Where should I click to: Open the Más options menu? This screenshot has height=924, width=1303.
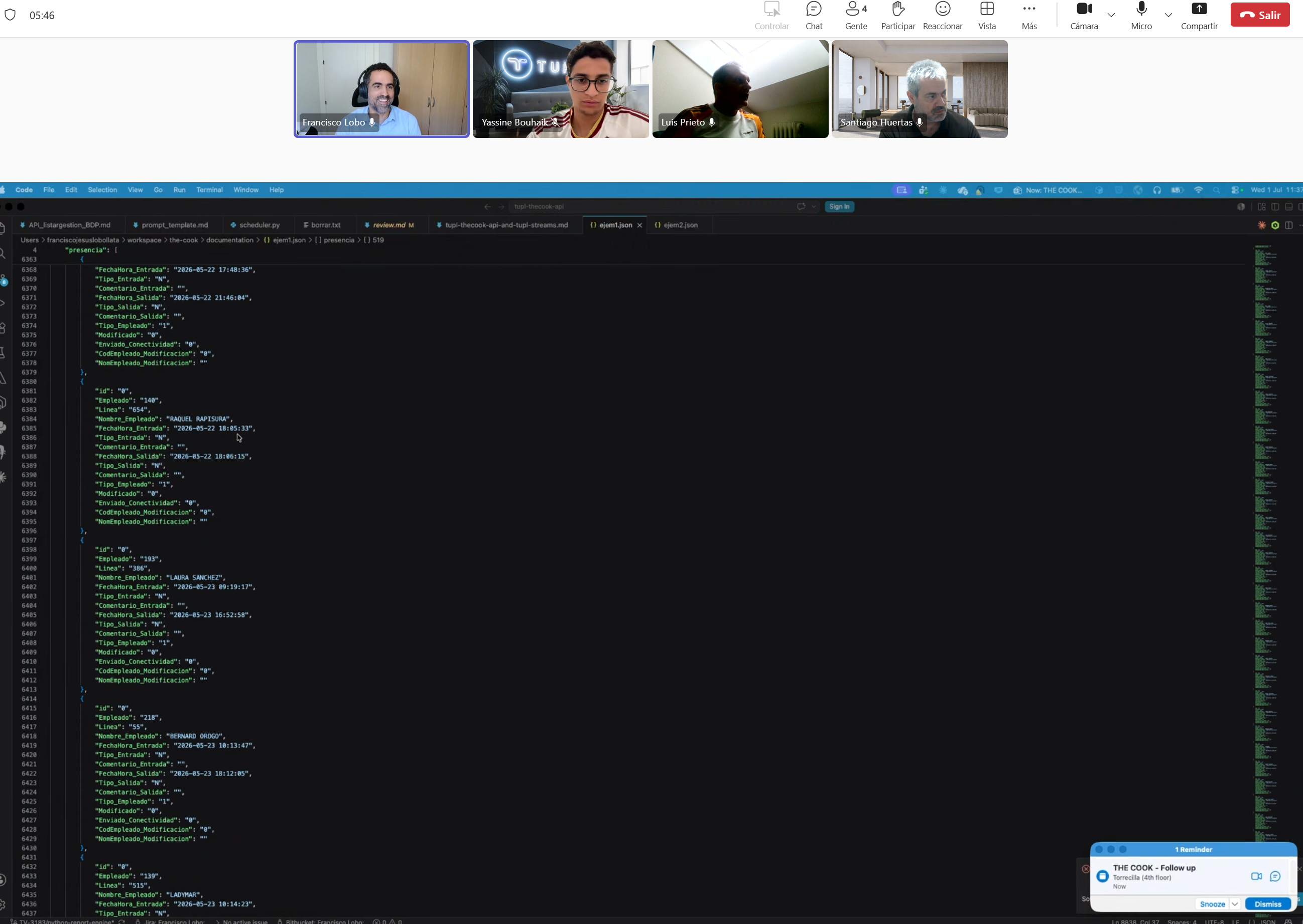click(x=1029, y=16)
